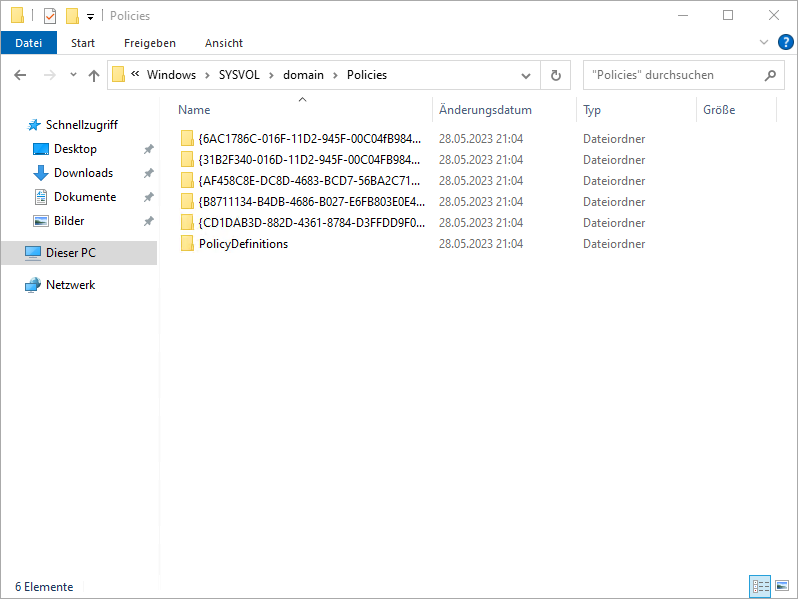Open the address bar history dropdown

coord(526,75)
